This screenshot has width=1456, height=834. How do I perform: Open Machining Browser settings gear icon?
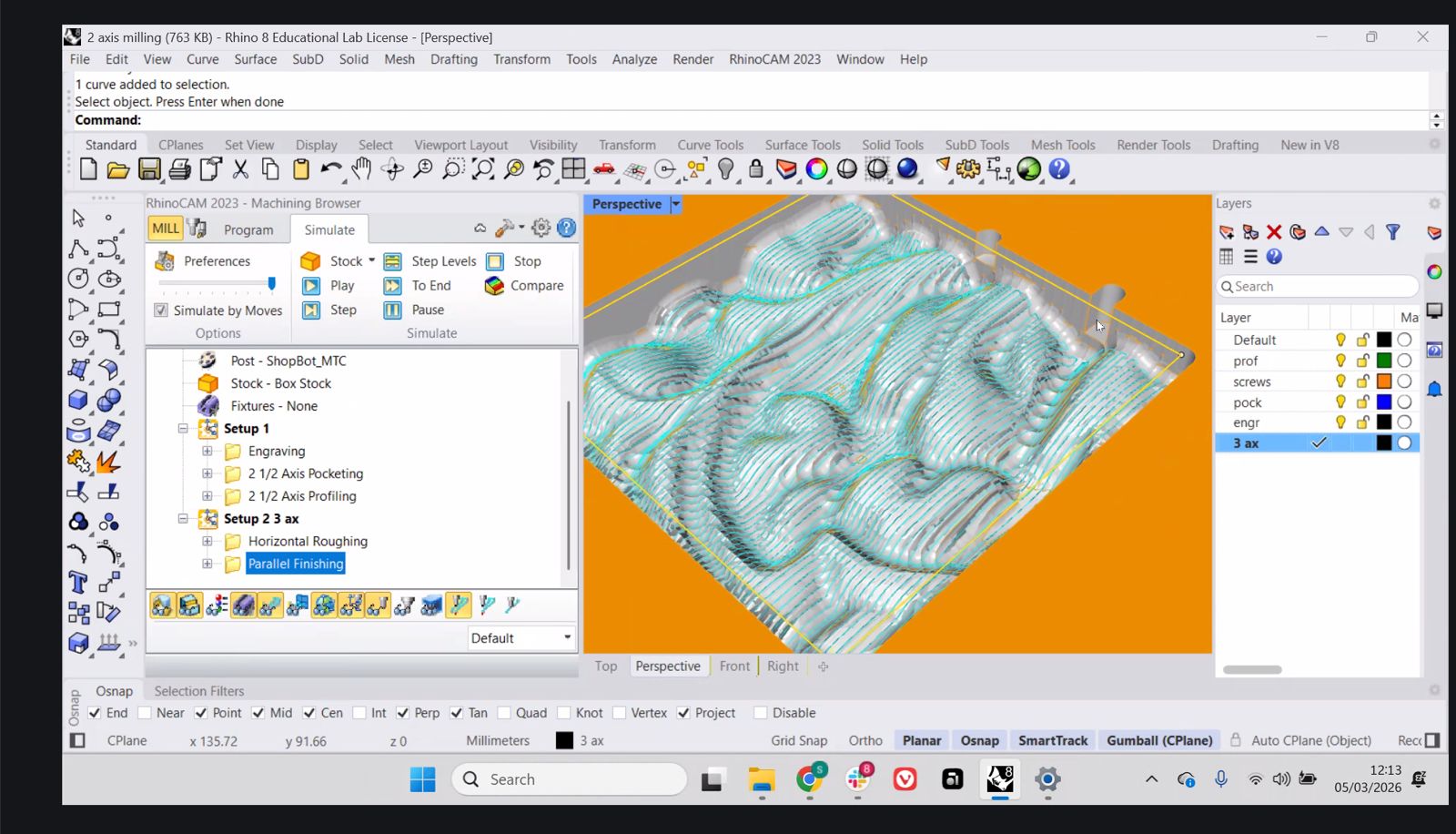click(x=541, y=228)
